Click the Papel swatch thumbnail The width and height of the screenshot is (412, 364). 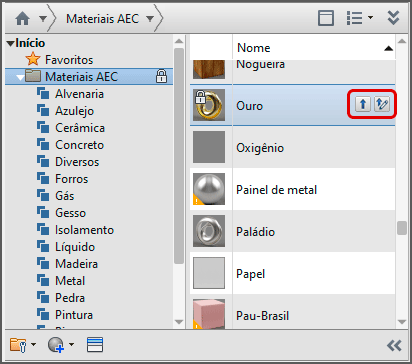pos(209,273)
